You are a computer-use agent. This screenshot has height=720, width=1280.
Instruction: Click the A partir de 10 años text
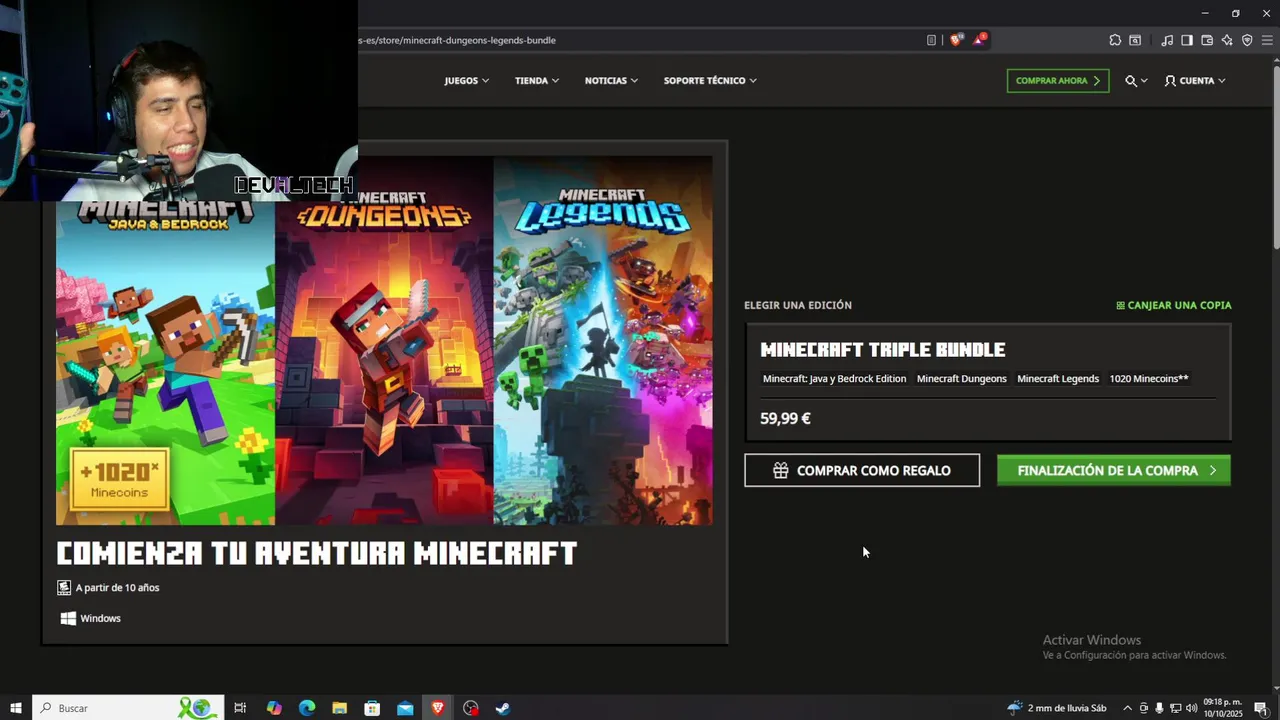(118, 588)
